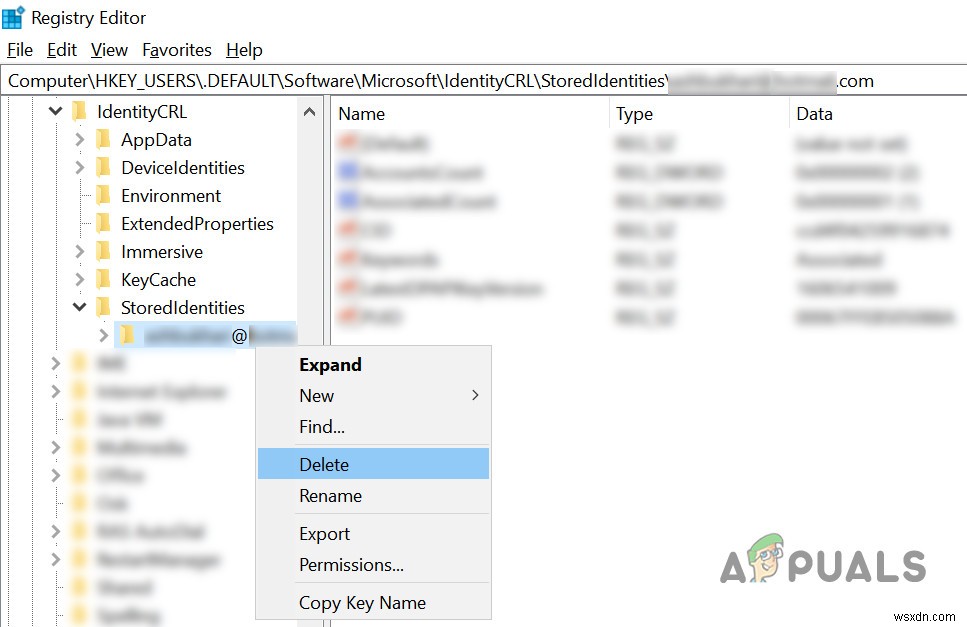Viewport: 967px width, 627px height.
Task: Select the DeviceIdentities tree item
Action: click(x=183, y=168)
